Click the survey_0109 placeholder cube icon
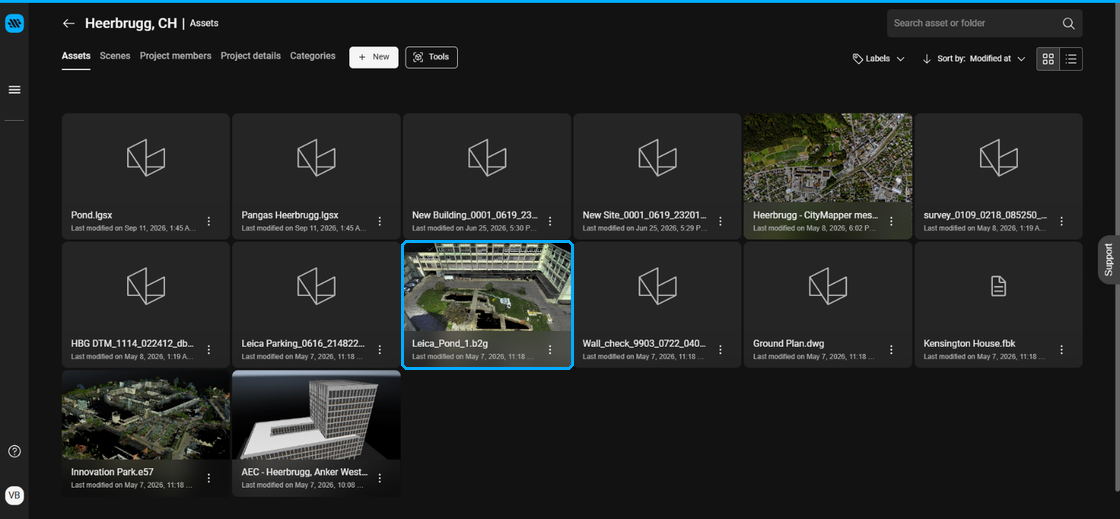 [x=999, y=158]
